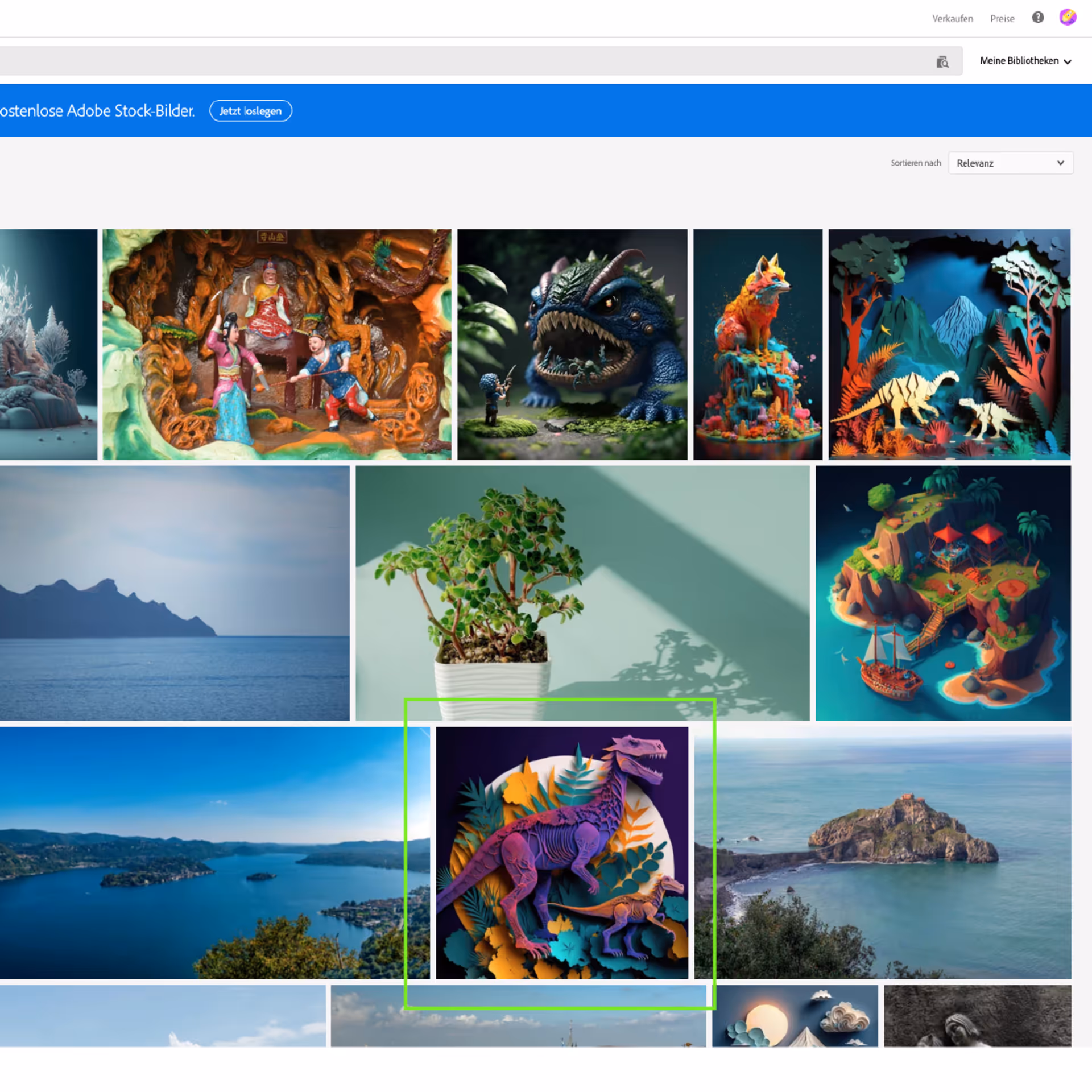This screenshot has height=1092, width=1092.
Task: Open the help question mark icon
Action: (x=1037, y=18)
